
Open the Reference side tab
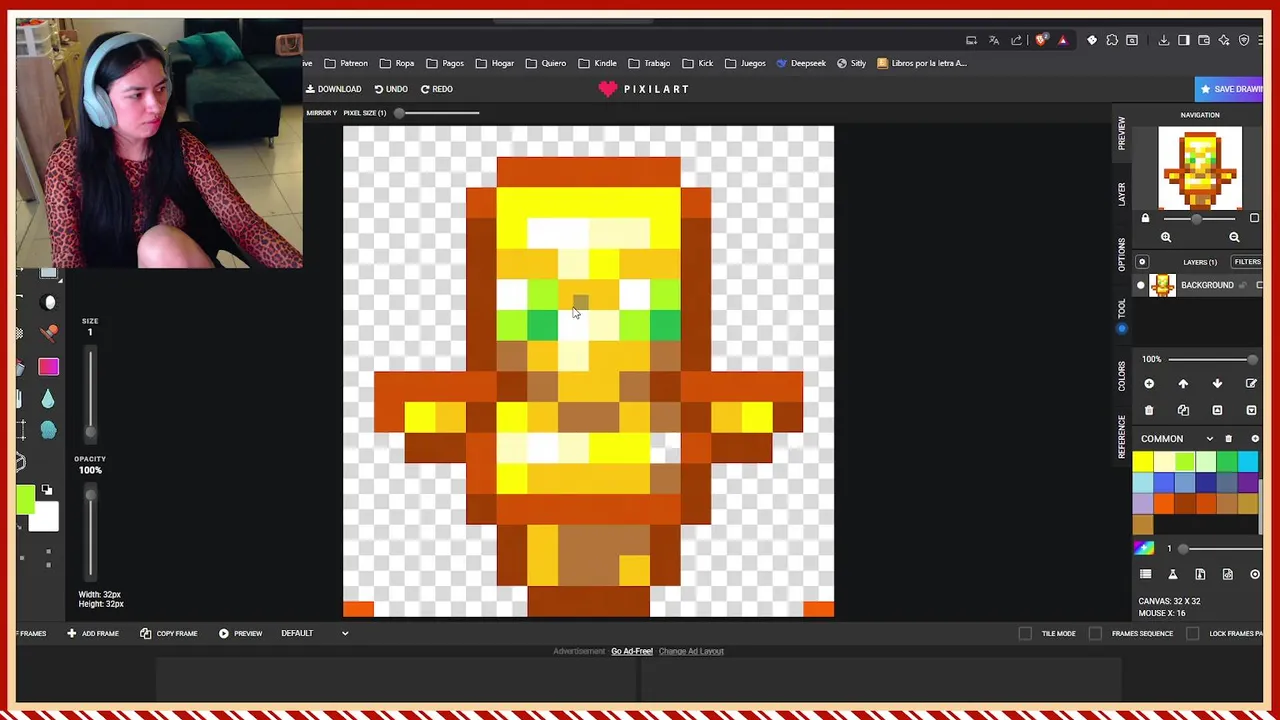pyautogui.click(x=1122, y=436)
